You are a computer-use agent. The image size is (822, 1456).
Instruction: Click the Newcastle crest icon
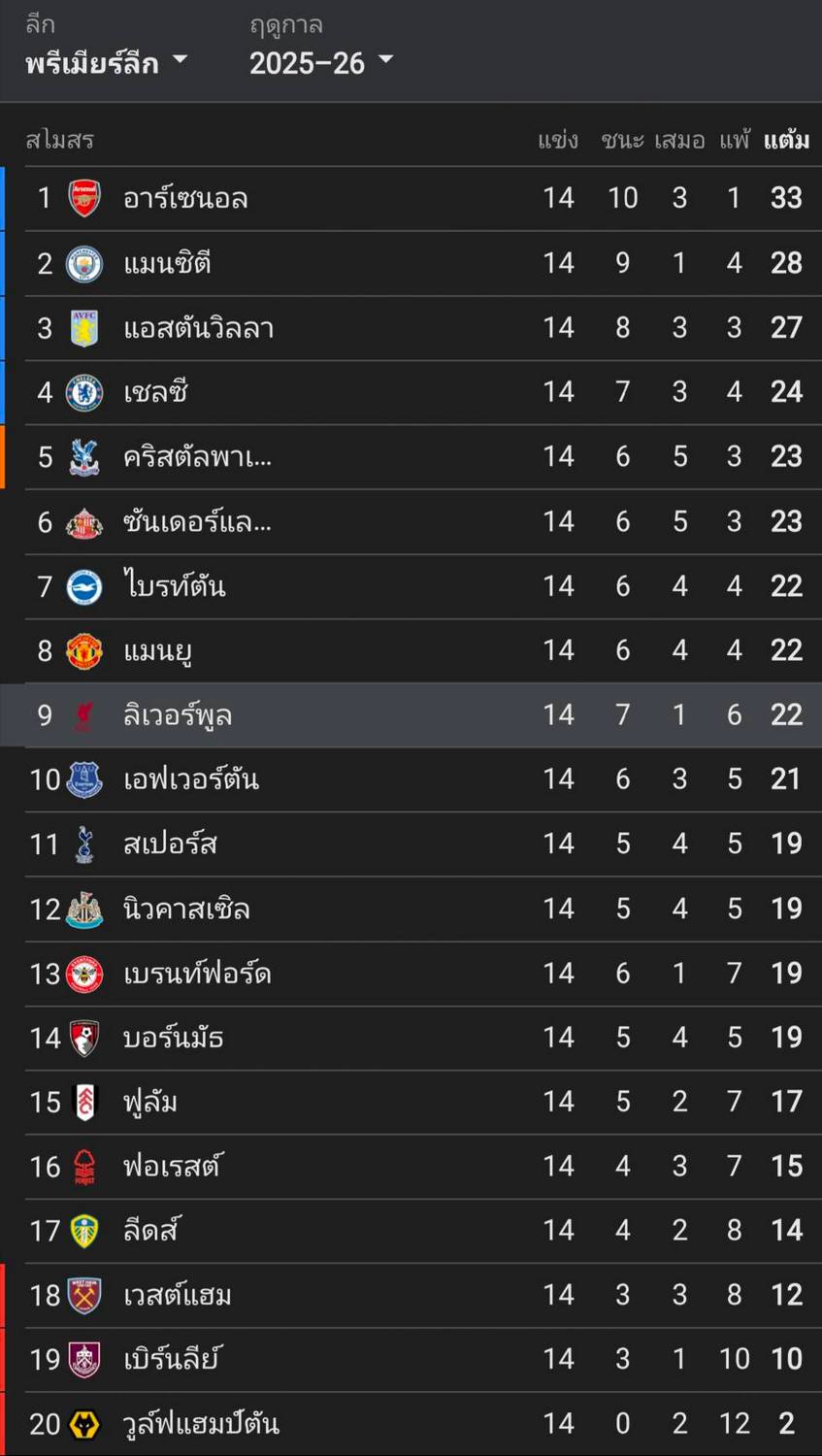pyautogui.click(x=84, y=910)
